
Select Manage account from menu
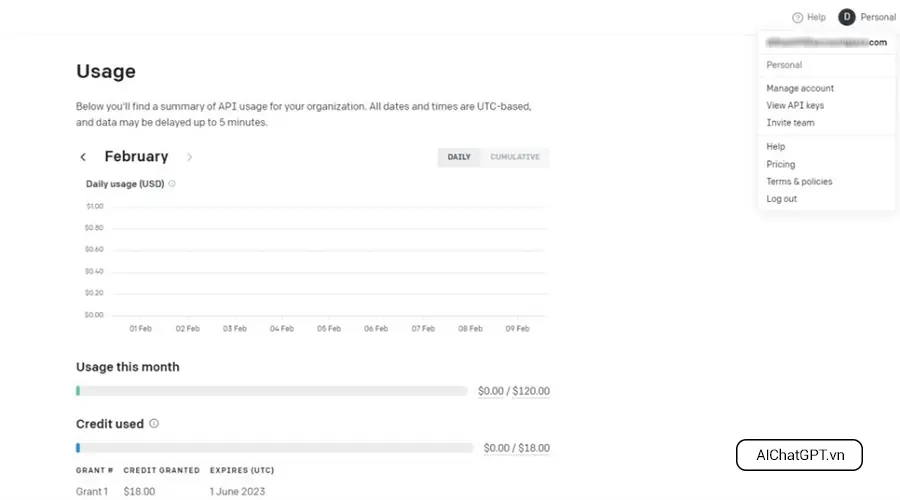click(x=800, y=88)
